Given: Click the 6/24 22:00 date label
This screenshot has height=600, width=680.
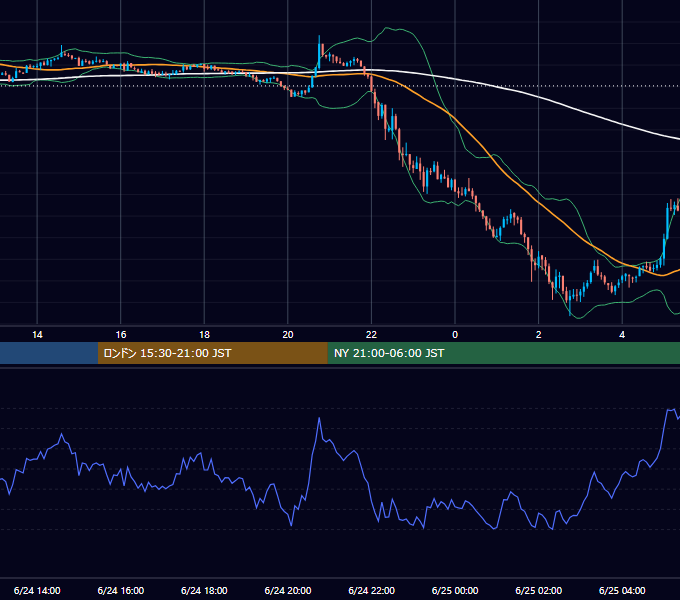Looking at the screenshot, I should pos(372,590).
